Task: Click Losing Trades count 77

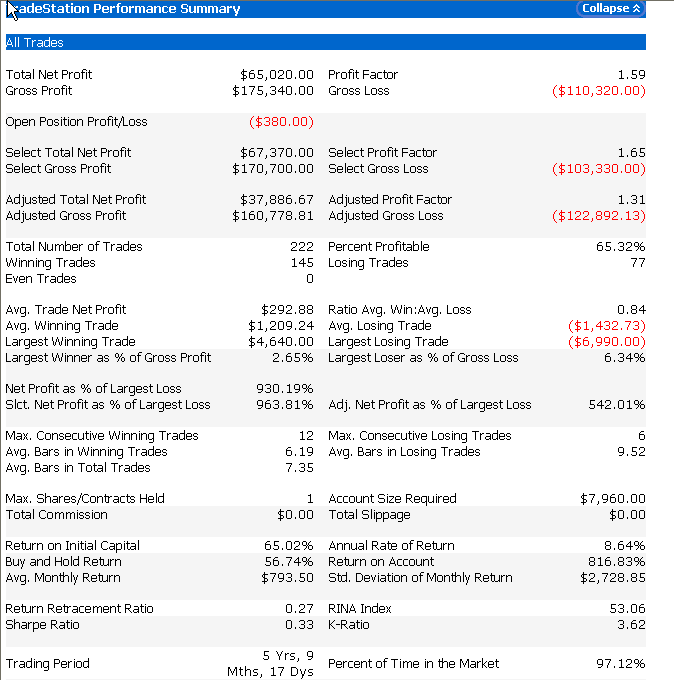Action: 638,263
